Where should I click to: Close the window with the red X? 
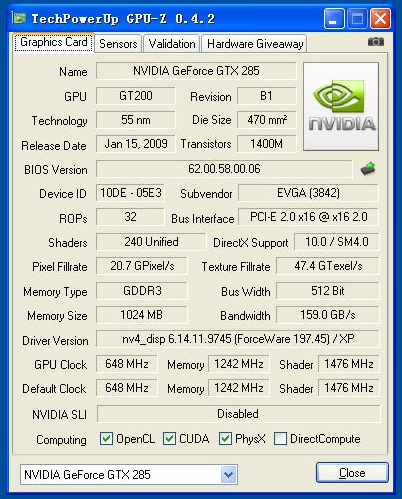[381, 19]
